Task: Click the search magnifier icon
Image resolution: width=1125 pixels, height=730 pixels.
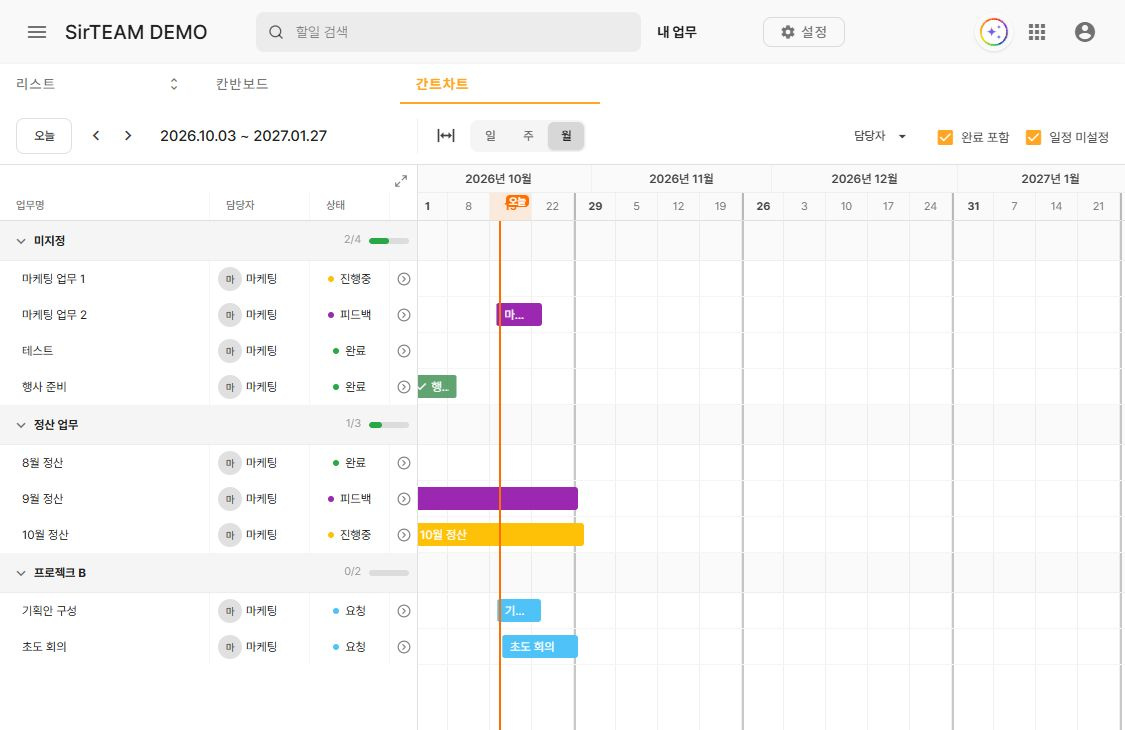Action: coord(276,32)
